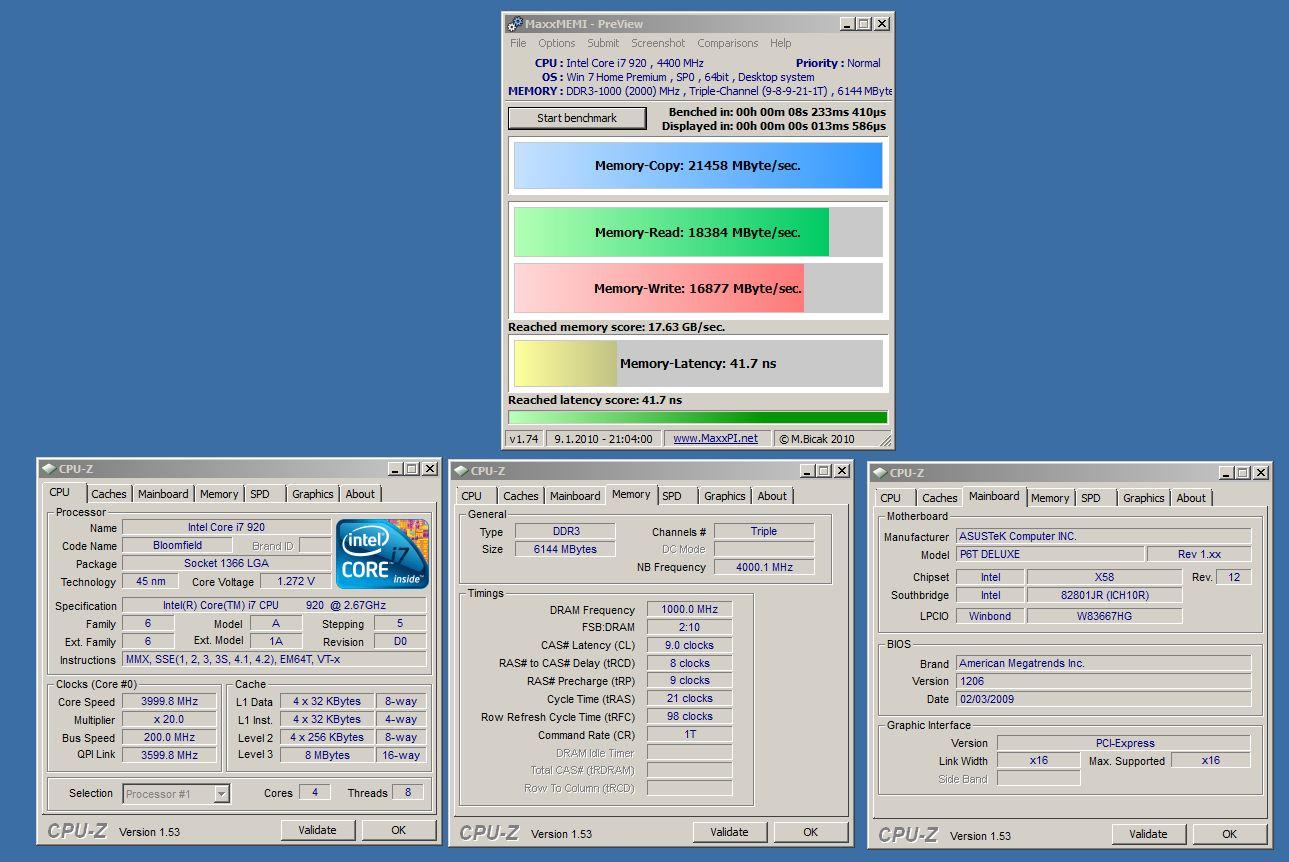
Task: Click the Start benchmark button
Action: 577,118
